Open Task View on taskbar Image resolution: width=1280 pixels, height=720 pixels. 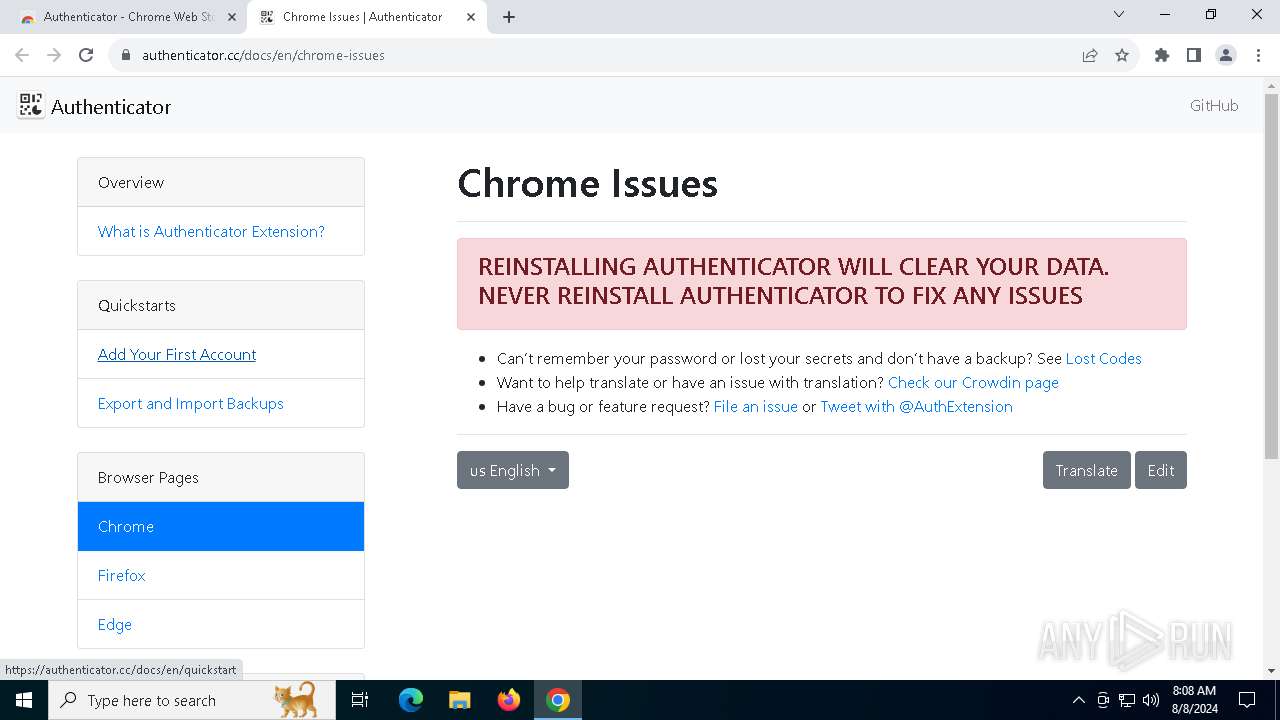[360, 700]
